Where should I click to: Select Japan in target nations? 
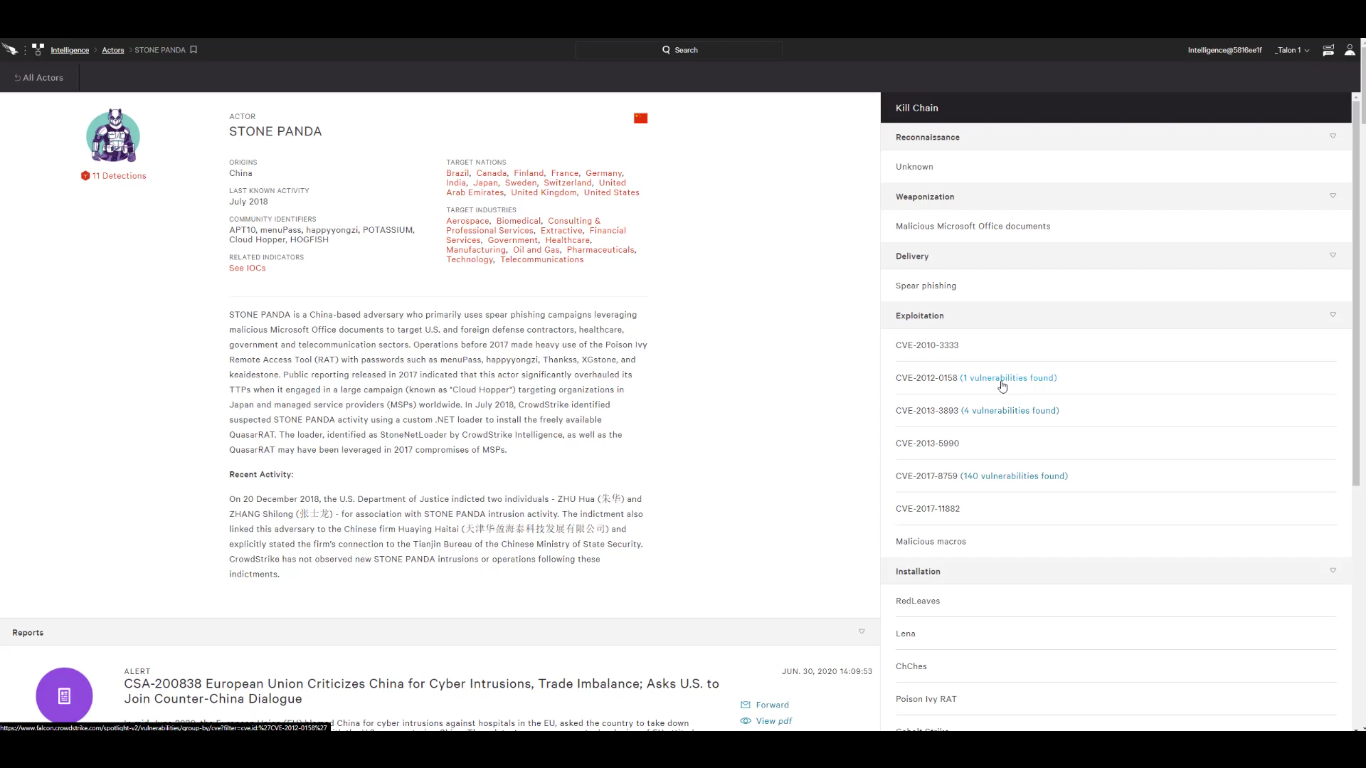(485, 183)
